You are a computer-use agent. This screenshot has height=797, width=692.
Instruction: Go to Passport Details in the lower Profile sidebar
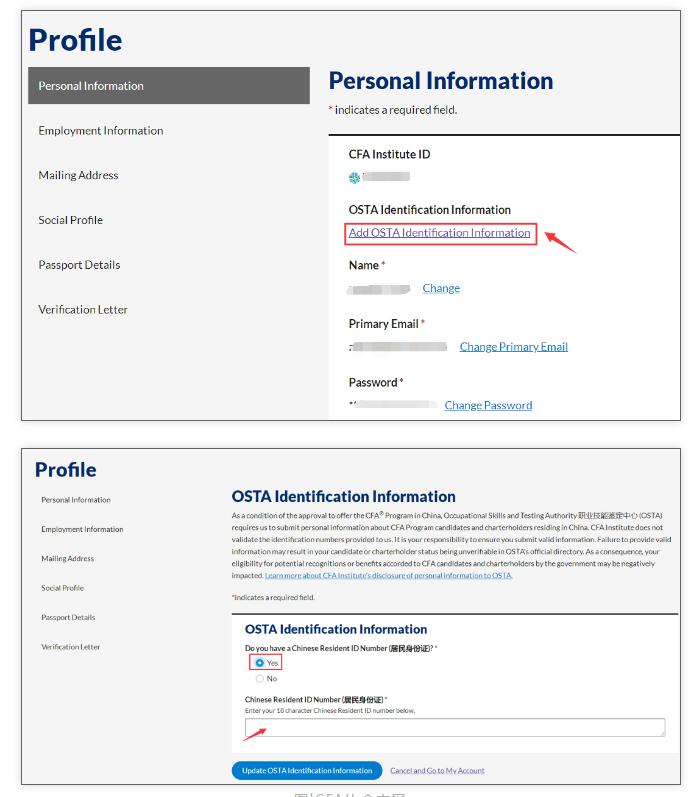click(69, 617)
